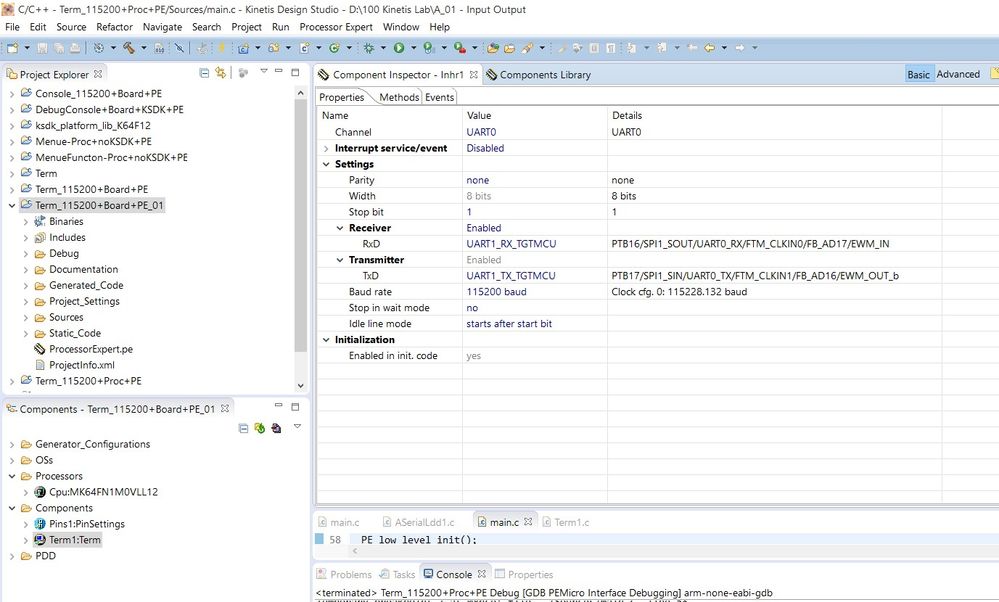Viewport: 999px width, 602px height.
Task: Maximize the Components view panel
Action: point(295,406)
